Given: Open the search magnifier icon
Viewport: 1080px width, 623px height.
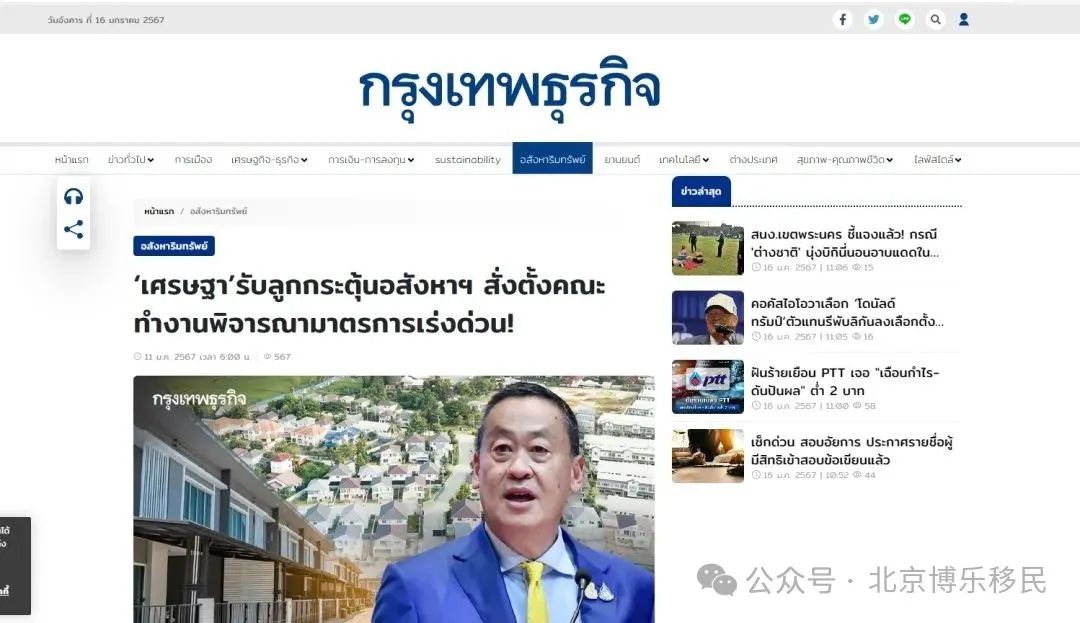Looking at the screenshot, I should click(935, 19).
